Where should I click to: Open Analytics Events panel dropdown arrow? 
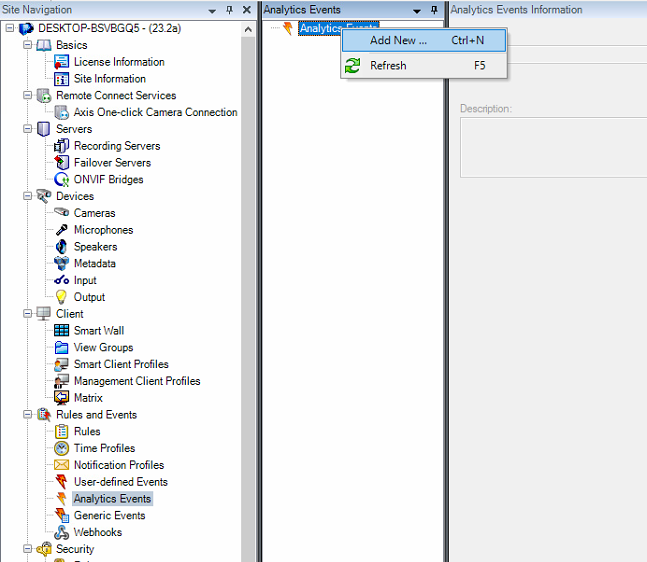(417, 10)
